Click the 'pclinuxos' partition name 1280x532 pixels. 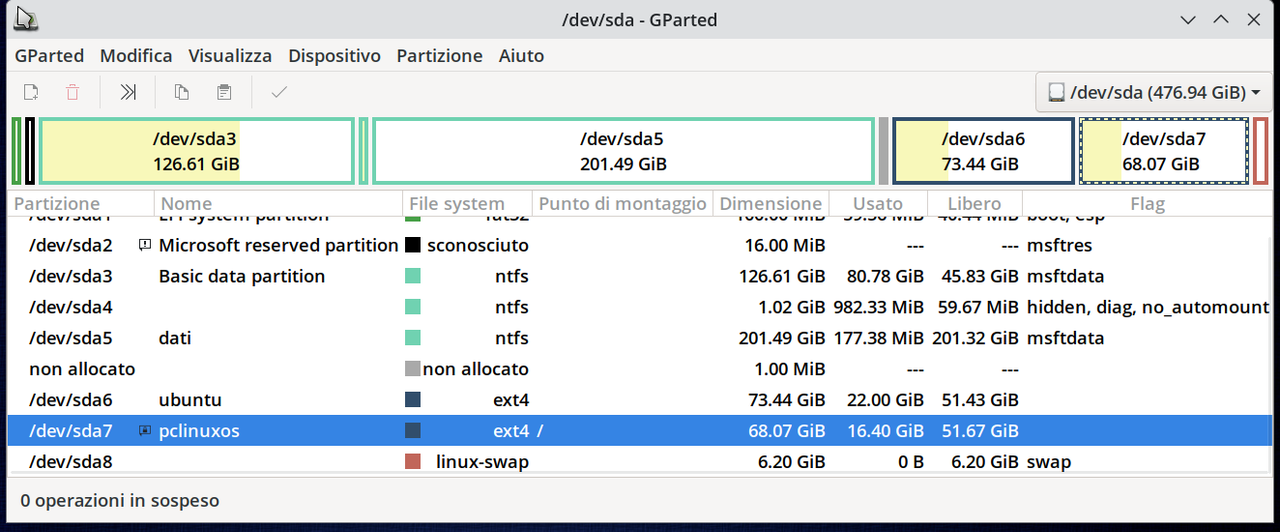click(x=199, y=431)
